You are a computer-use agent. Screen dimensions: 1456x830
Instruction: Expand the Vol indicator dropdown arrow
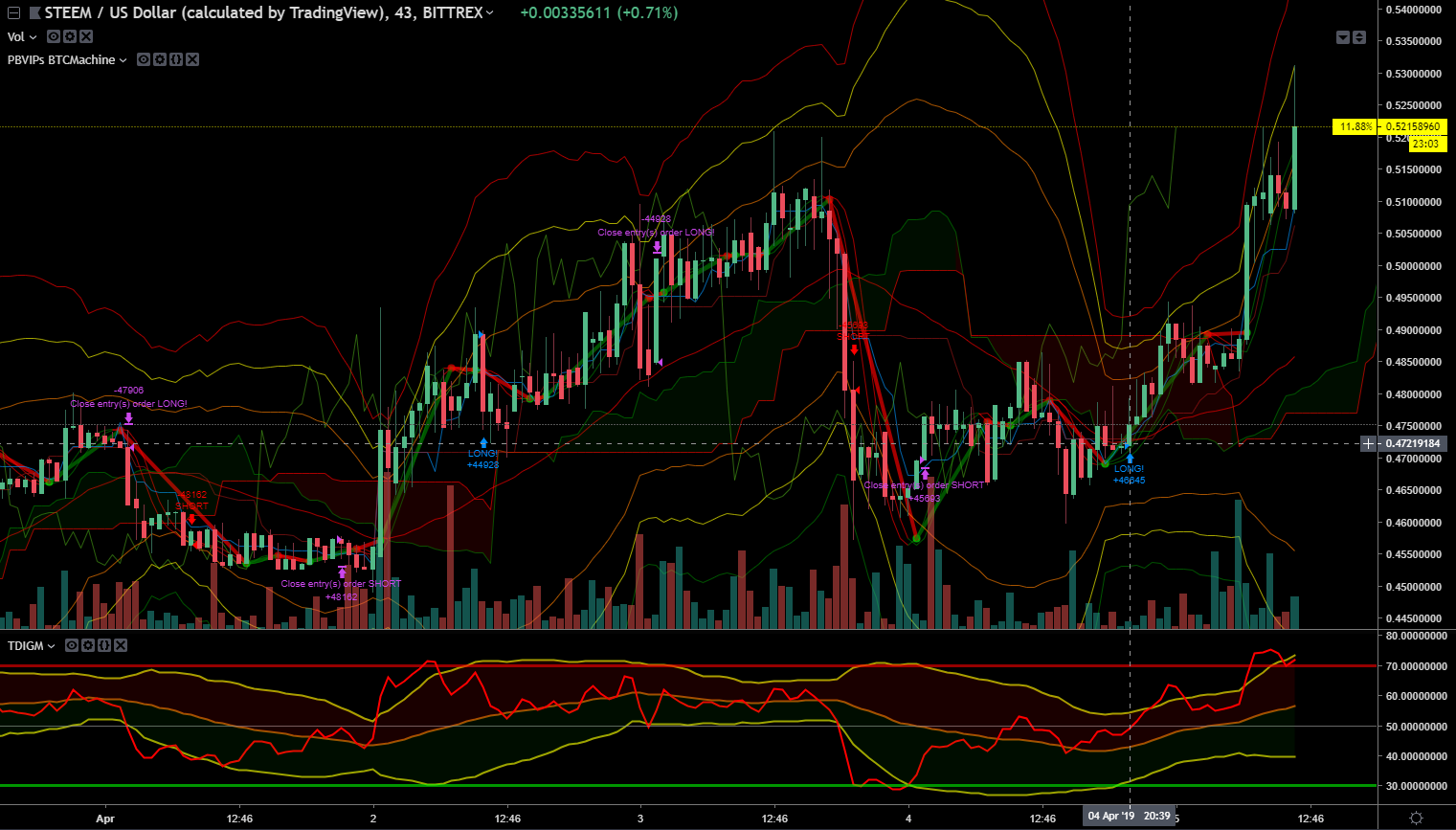pyautogui.click(x=34, y=37)
